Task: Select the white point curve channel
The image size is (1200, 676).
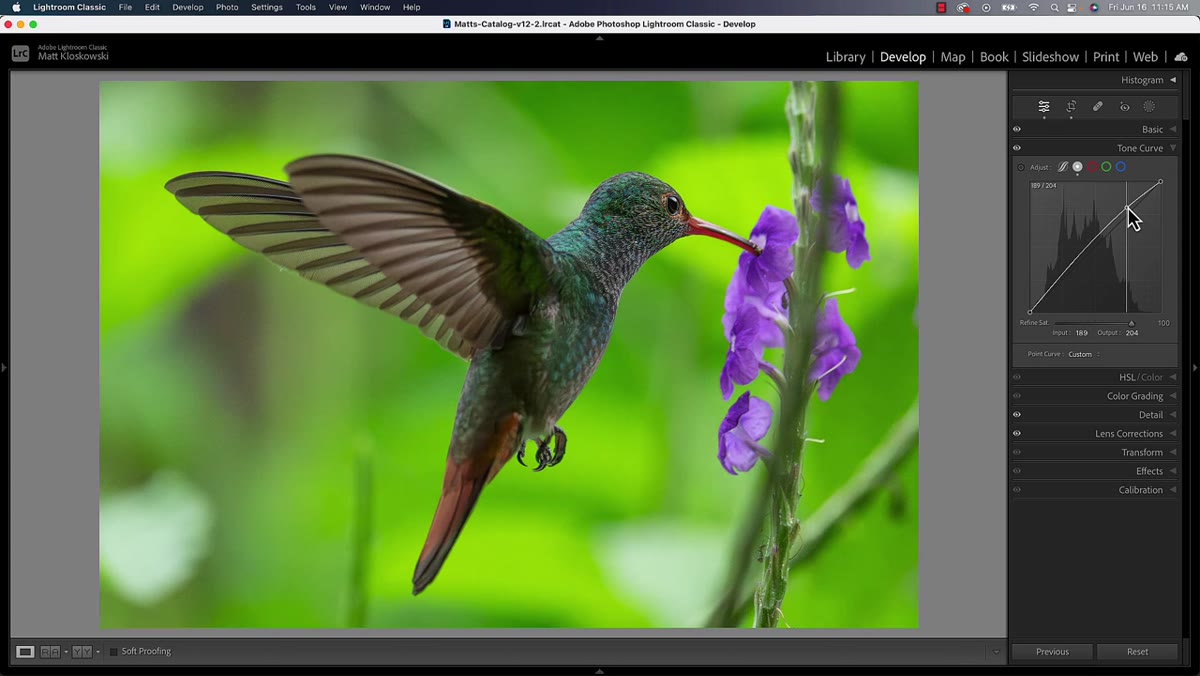Action: tap(1077, 167)
